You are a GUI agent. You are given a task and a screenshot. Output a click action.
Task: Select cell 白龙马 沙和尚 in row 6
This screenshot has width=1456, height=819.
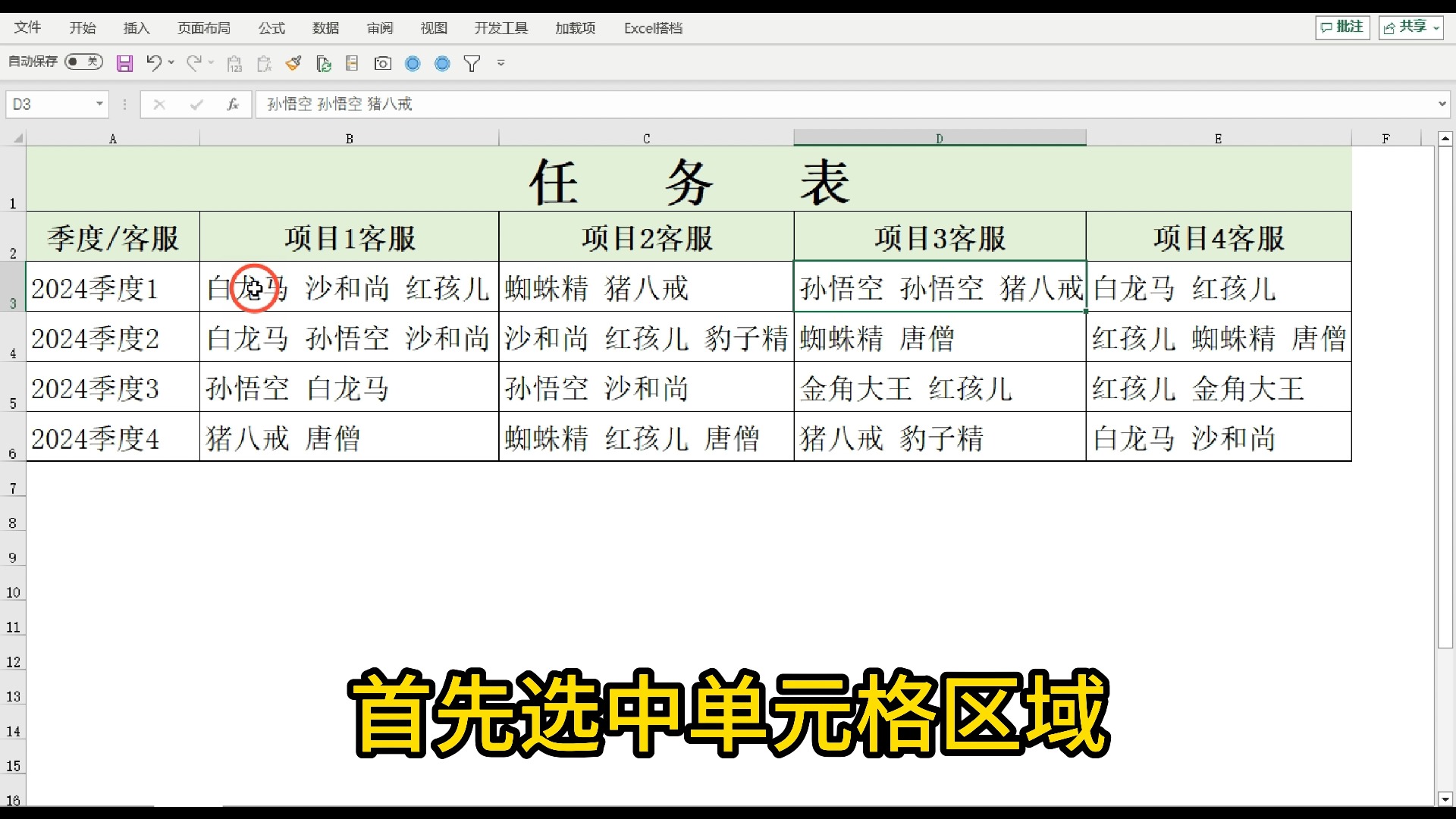click(x=1219, y=438)
